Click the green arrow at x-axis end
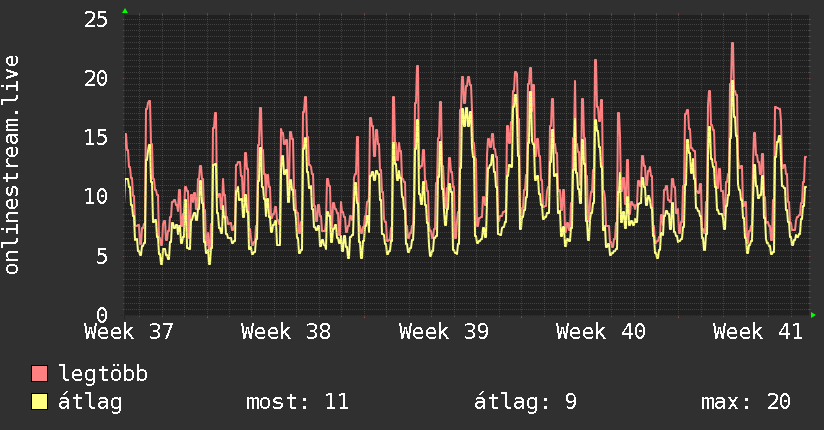 (x=813, y=315)
